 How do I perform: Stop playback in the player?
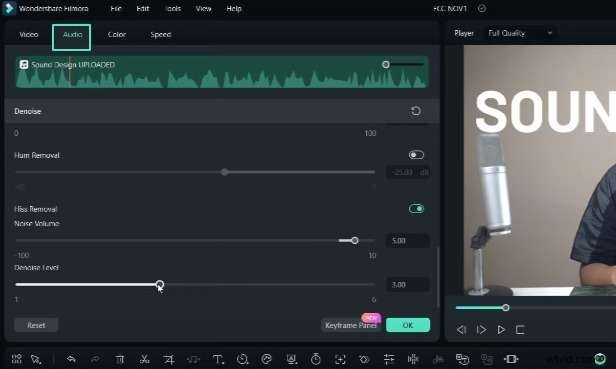(520, 330)
